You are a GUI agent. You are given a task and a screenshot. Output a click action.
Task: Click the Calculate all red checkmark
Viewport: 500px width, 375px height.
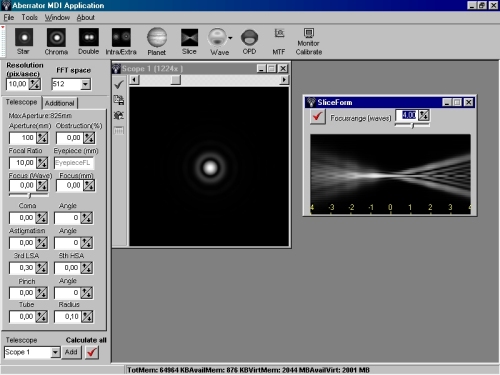[x=92, y=352]
